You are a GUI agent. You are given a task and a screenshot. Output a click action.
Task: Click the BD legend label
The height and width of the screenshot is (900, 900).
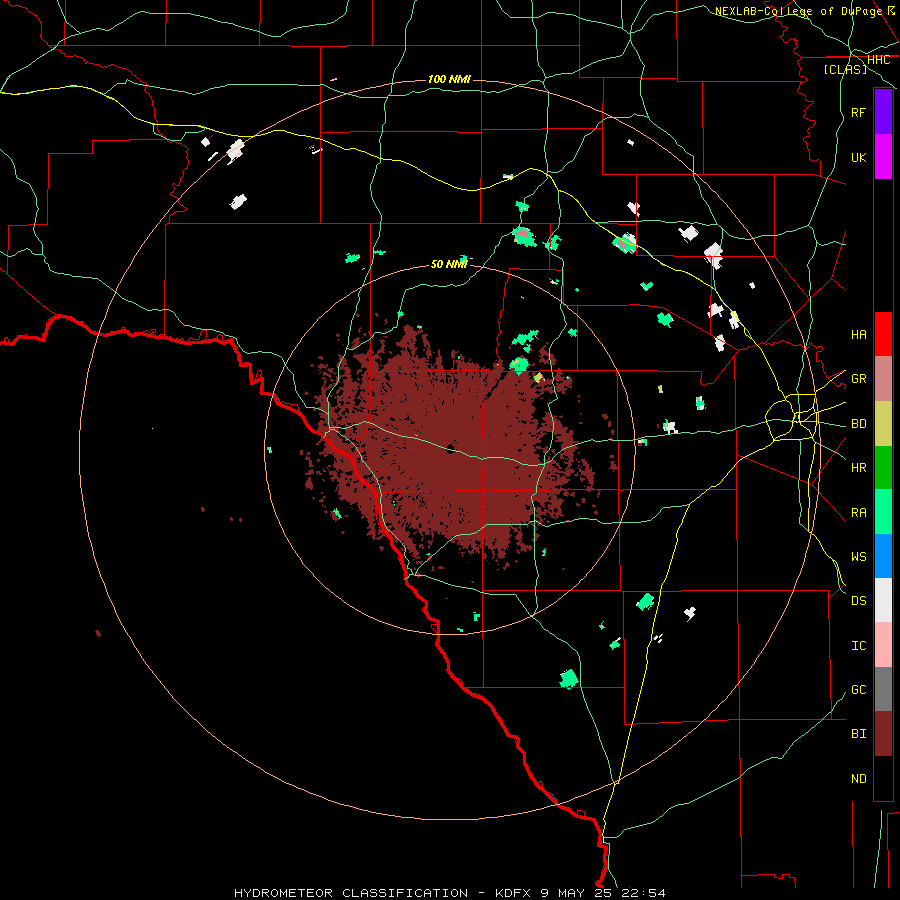(859, 424)
